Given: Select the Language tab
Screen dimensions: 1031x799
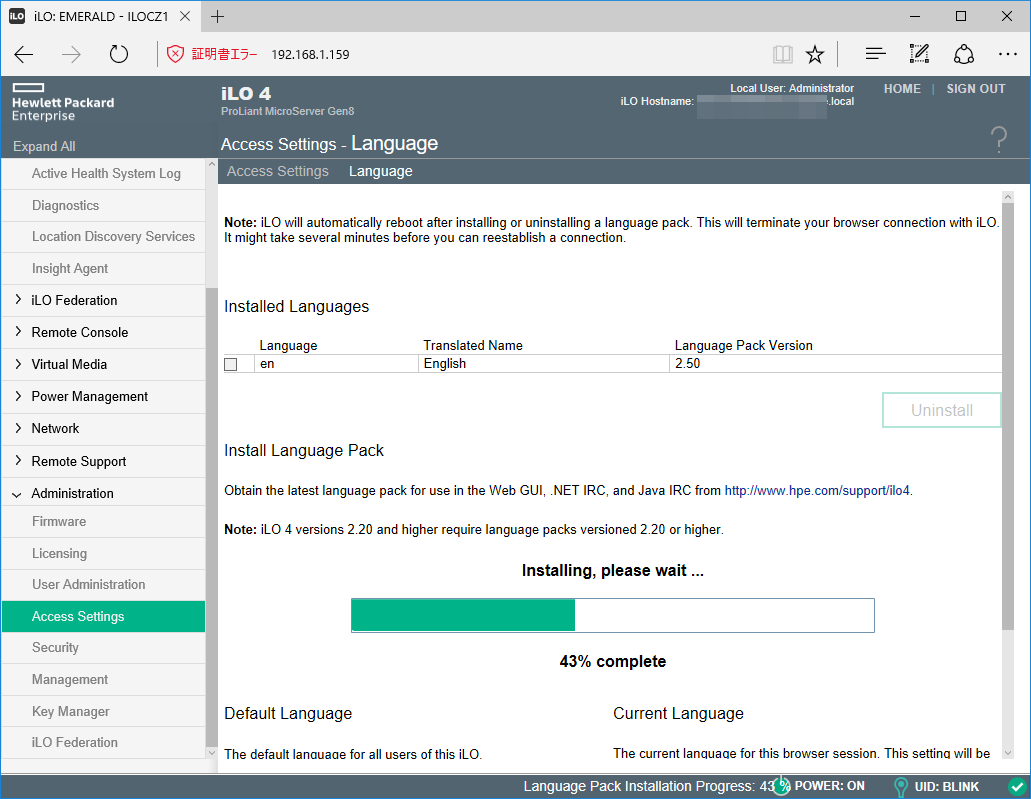Looking at the screenshot, I should pyautogui.click(x=381, y=171).
